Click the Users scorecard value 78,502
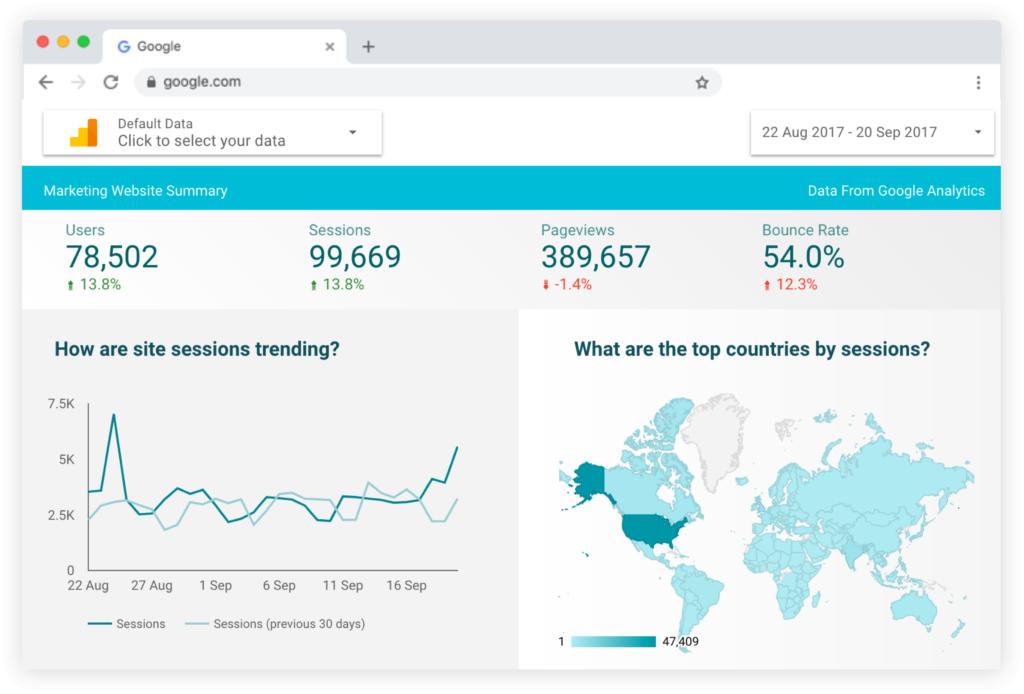 (112, 257)
